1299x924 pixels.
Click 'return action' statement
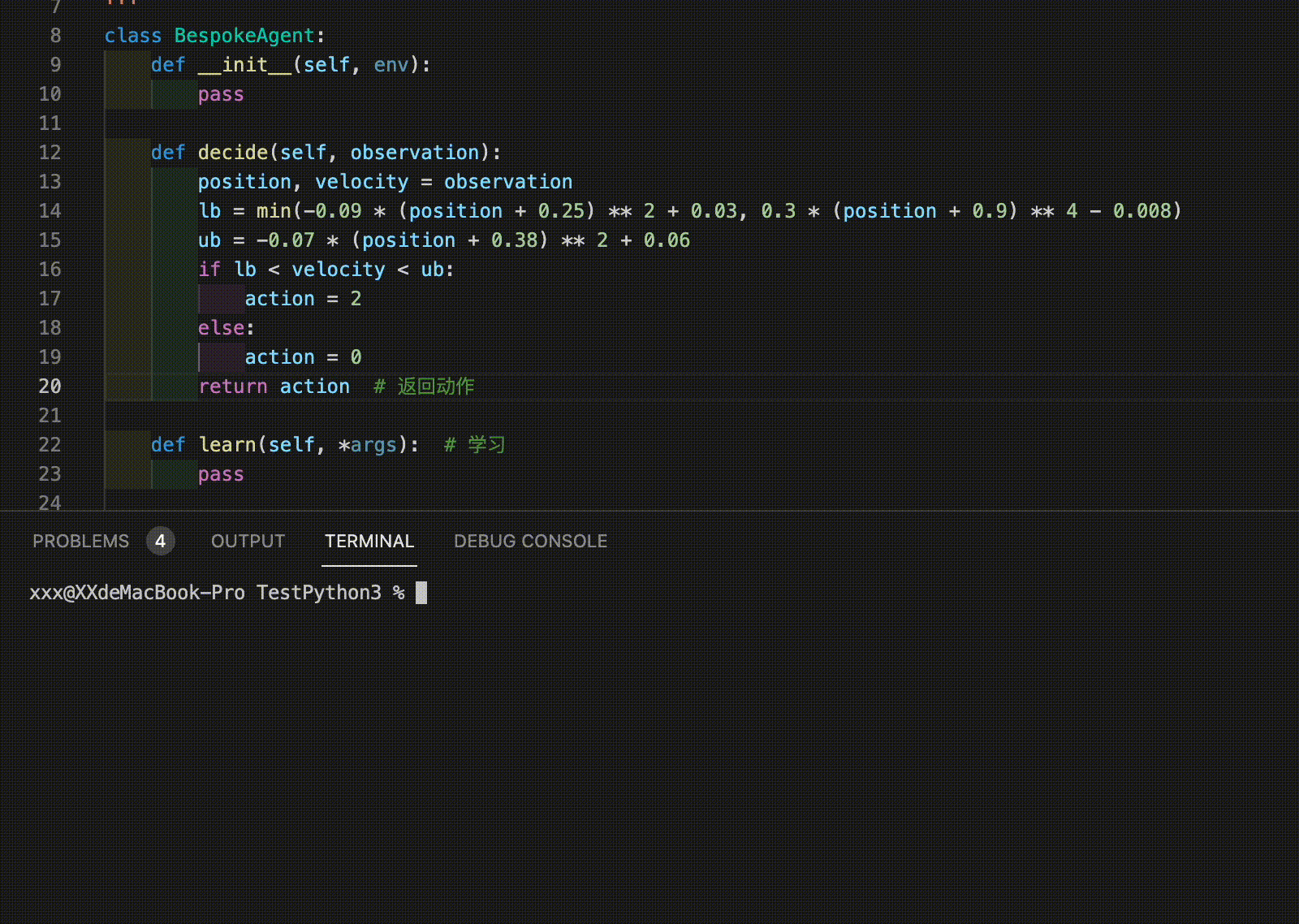tap(274, 386)
